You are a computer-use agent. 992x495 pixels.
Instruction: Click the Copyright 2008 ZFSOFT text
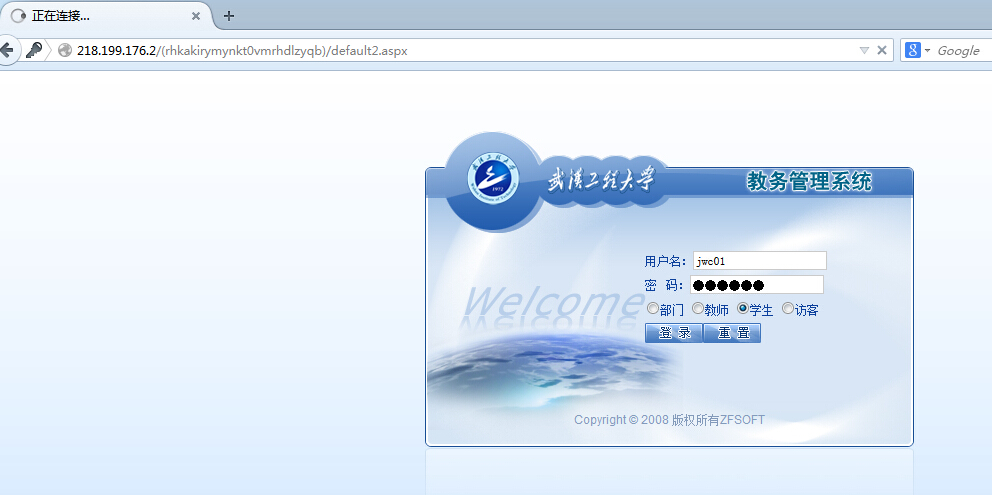669,420
